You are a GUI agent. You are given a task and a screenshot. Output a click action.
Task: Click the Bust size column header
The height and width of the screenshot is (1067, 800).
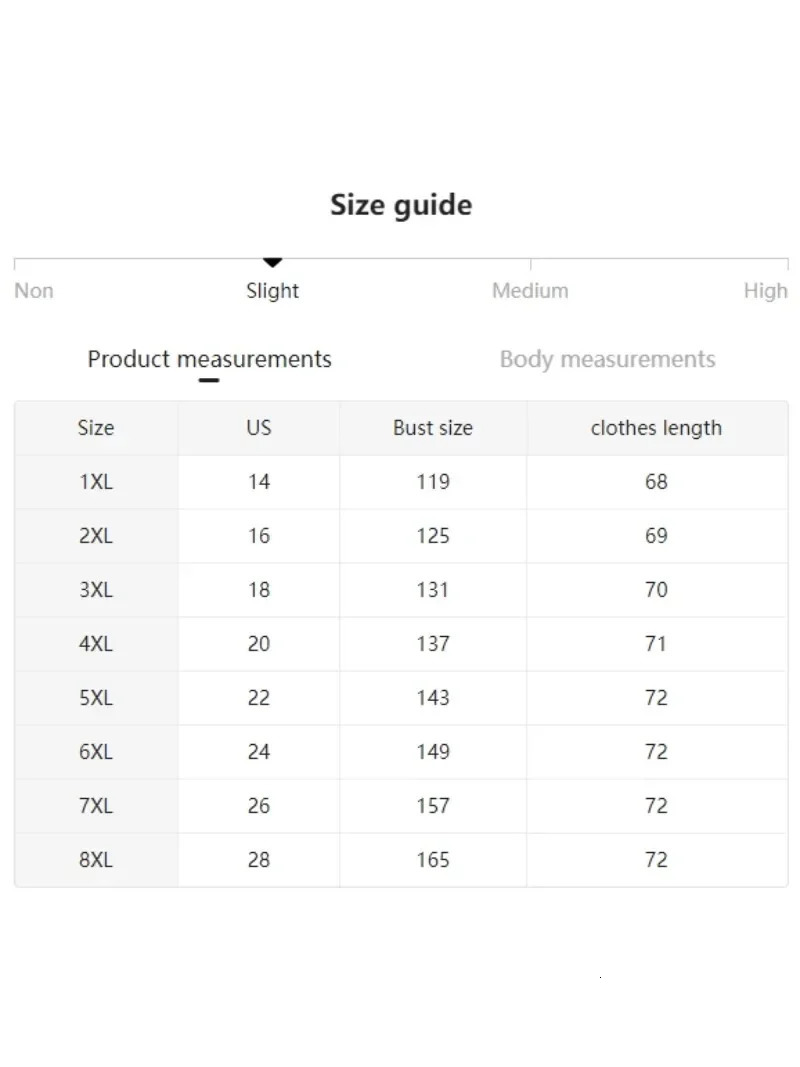tap(433, 428)
